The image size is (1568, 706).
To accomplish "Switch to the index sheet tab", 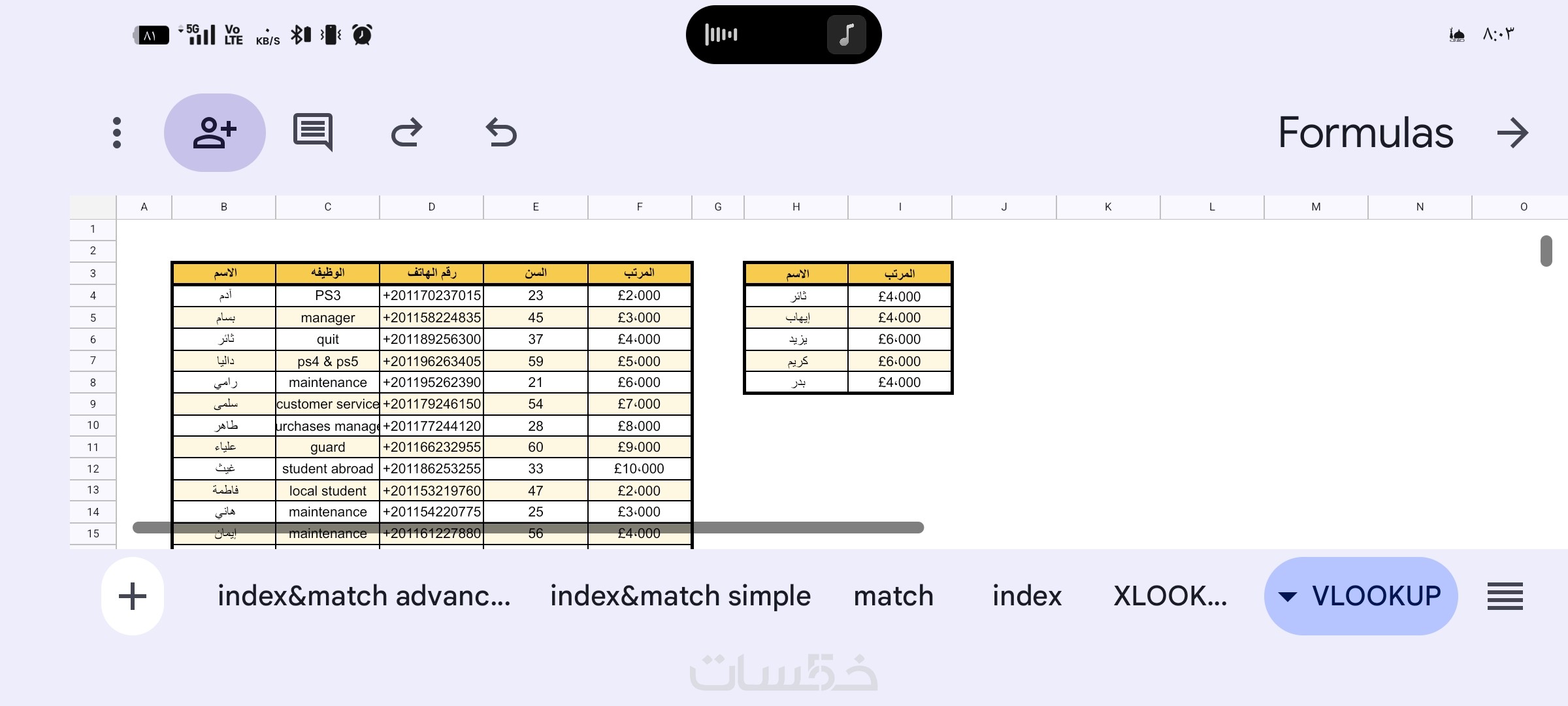I will (1026, 596).
